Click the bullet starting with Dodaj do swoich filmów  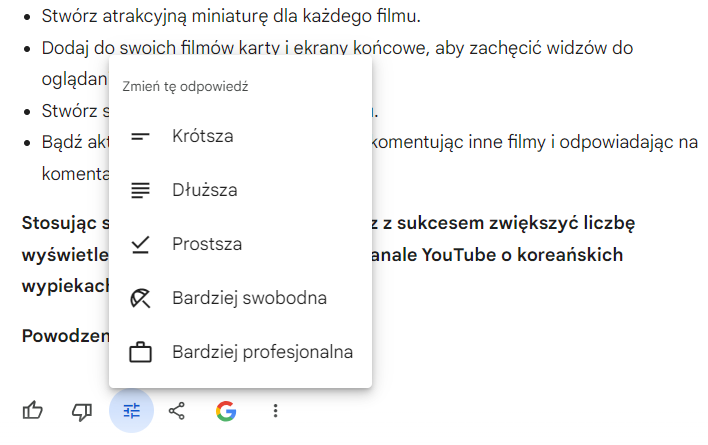[x=337, y=63]
